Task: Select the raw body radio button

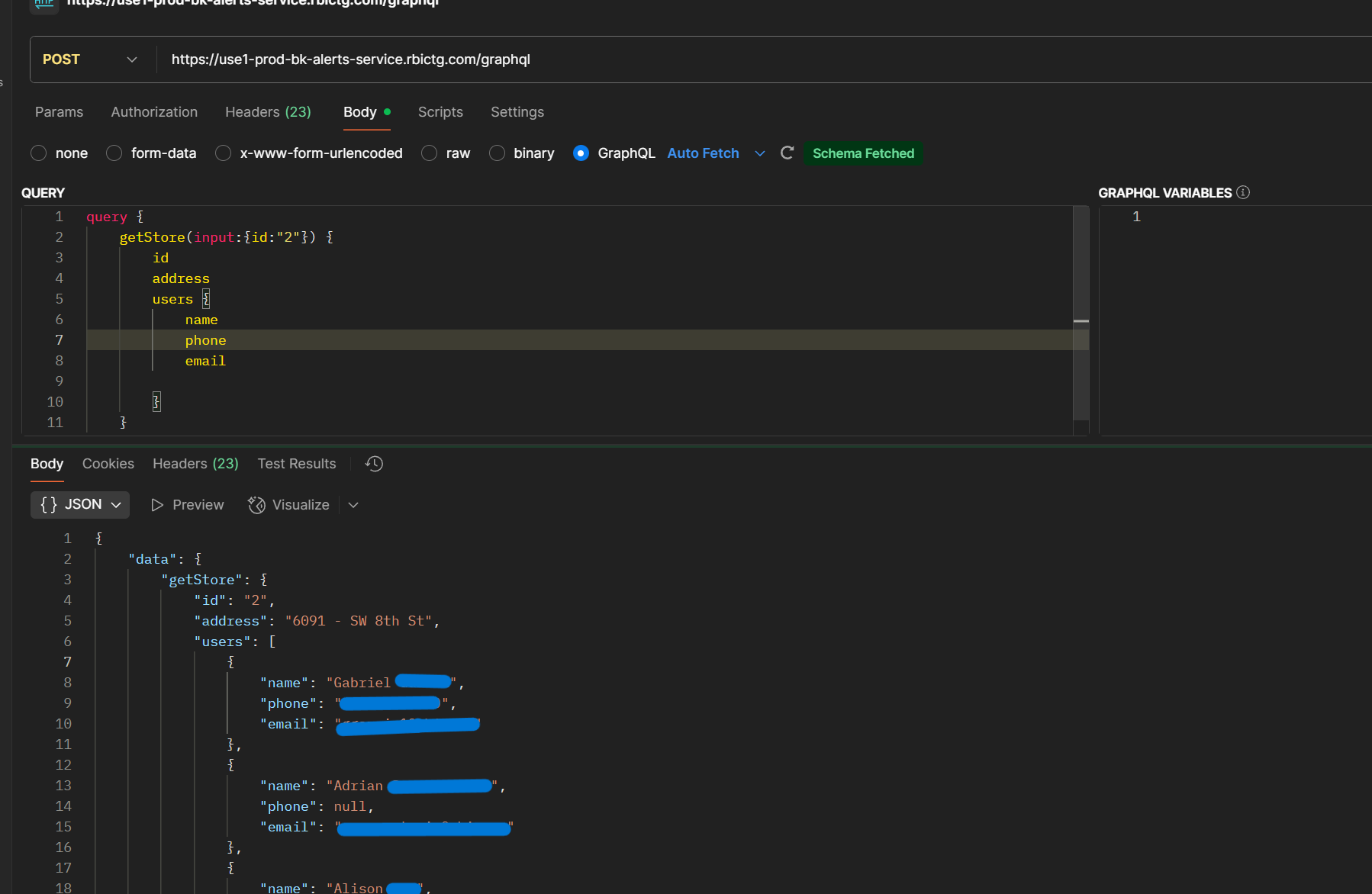Action: tap(429, 153)
